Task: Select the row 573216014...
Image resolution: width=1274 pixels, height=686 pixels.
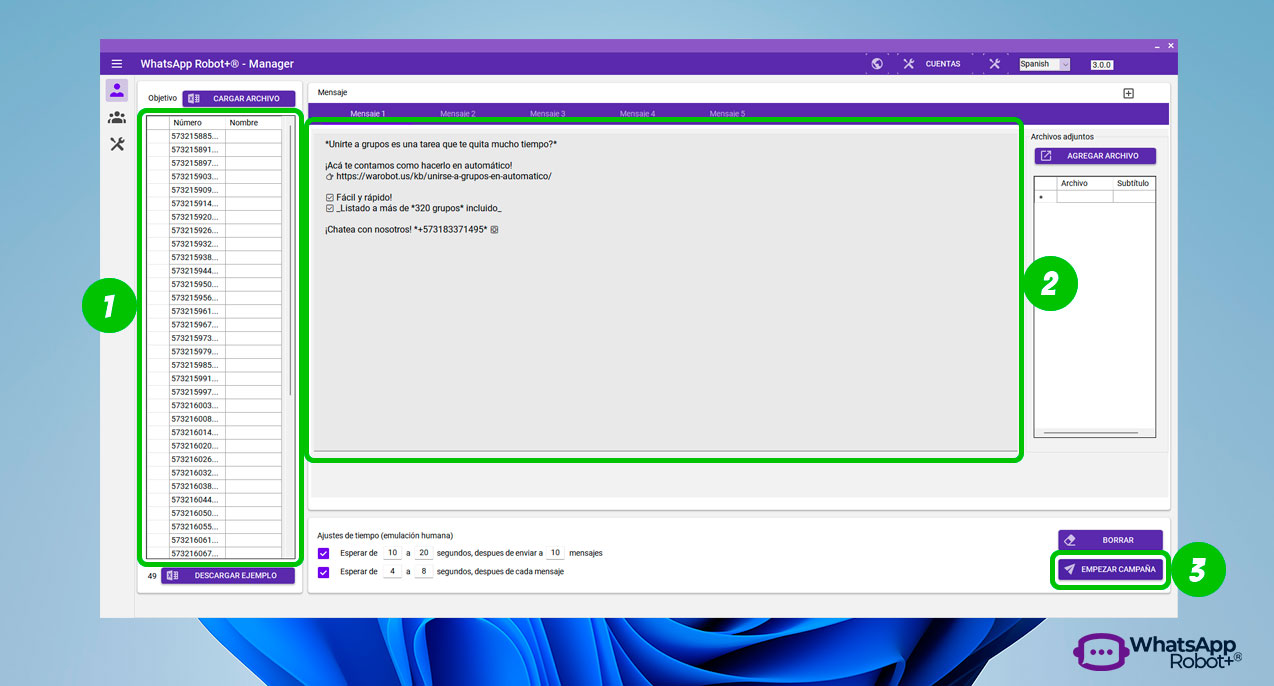Action: point(215,433)
